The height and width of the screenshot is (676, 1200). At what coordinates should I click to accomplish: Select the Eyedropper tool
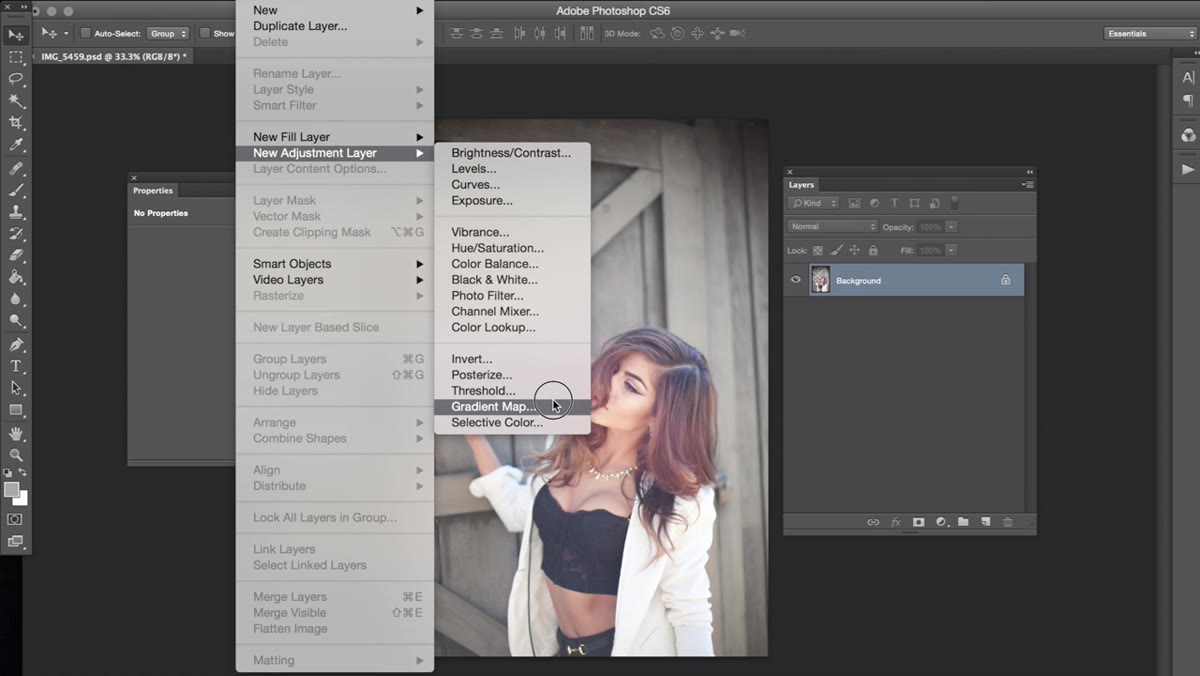click(15, 145)
